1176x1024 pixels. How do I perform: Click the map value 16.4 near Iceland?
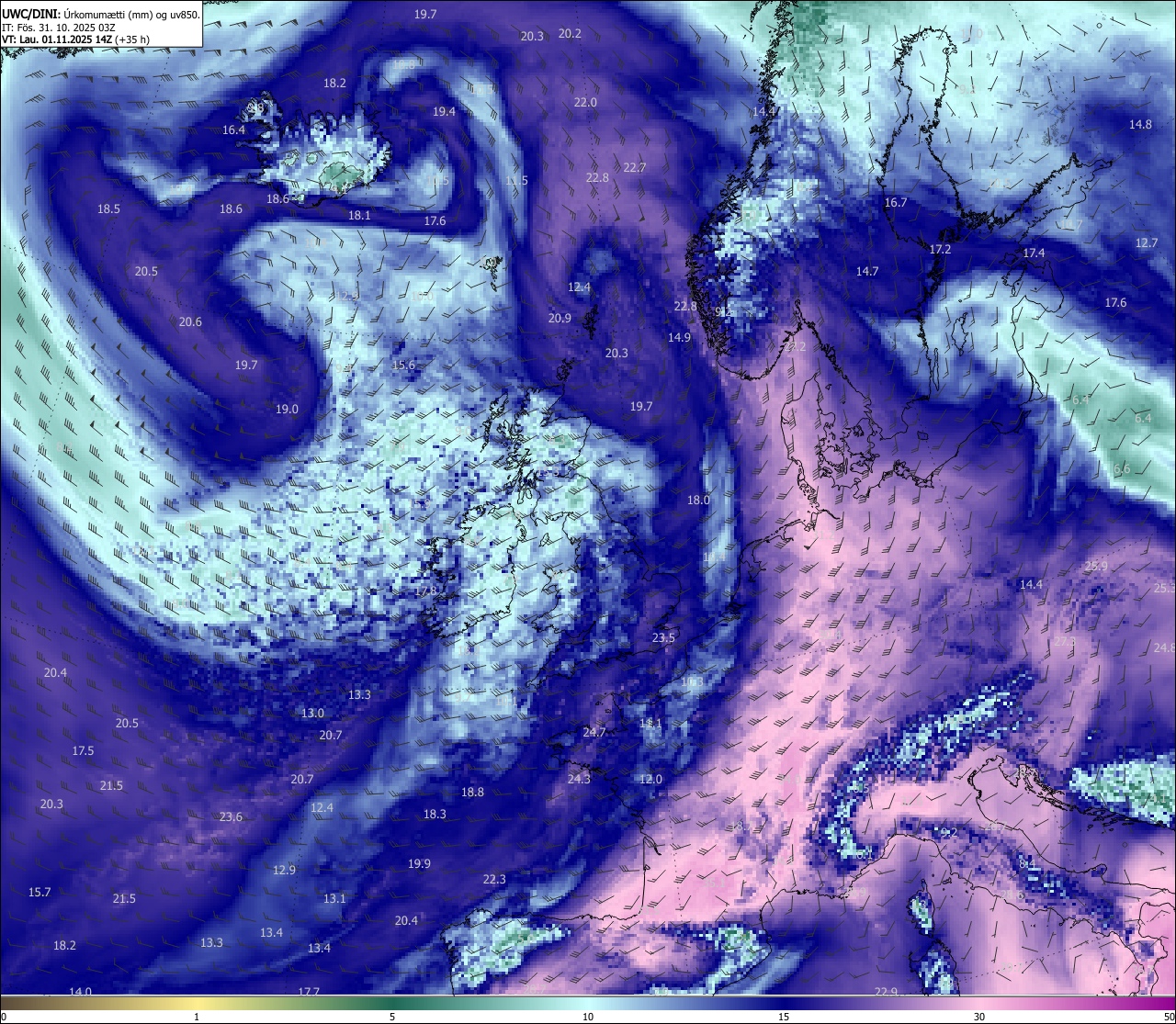233,130
